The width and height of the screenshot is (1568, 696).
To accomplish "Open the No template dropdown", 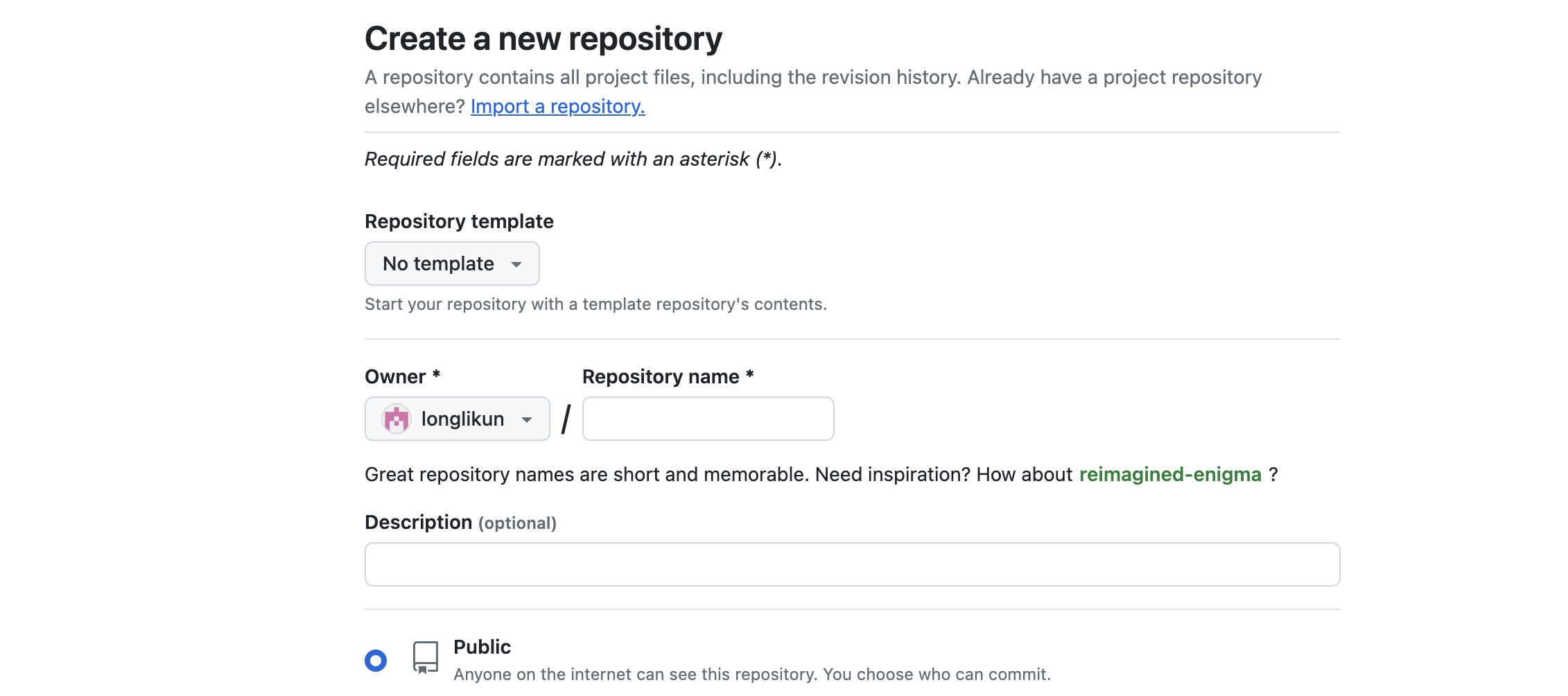I will (451, 263).
